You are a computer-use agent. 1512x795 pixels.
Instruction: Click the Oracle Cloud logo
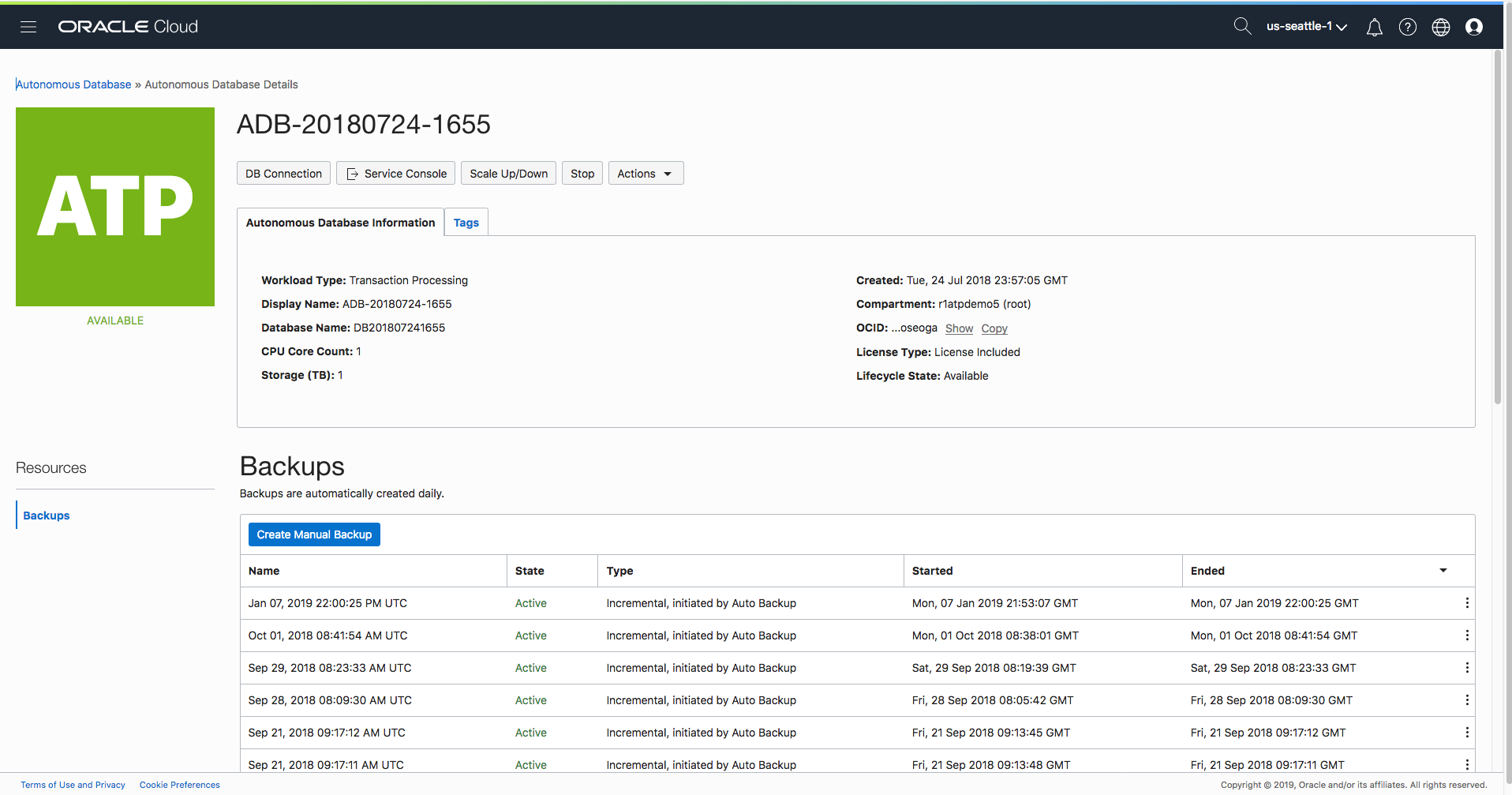point(128,27)
